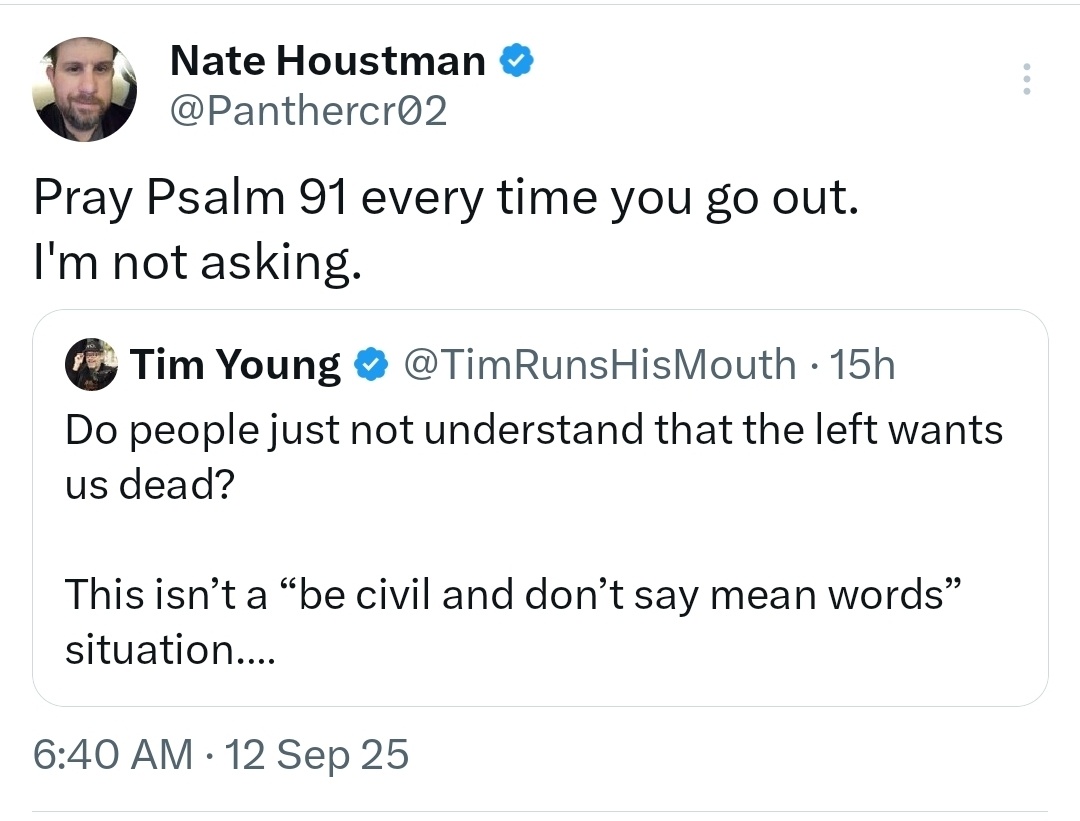Click the "I'm not asking." line
This screenshot has width=1080, height=821.
(x=198, y=263)
